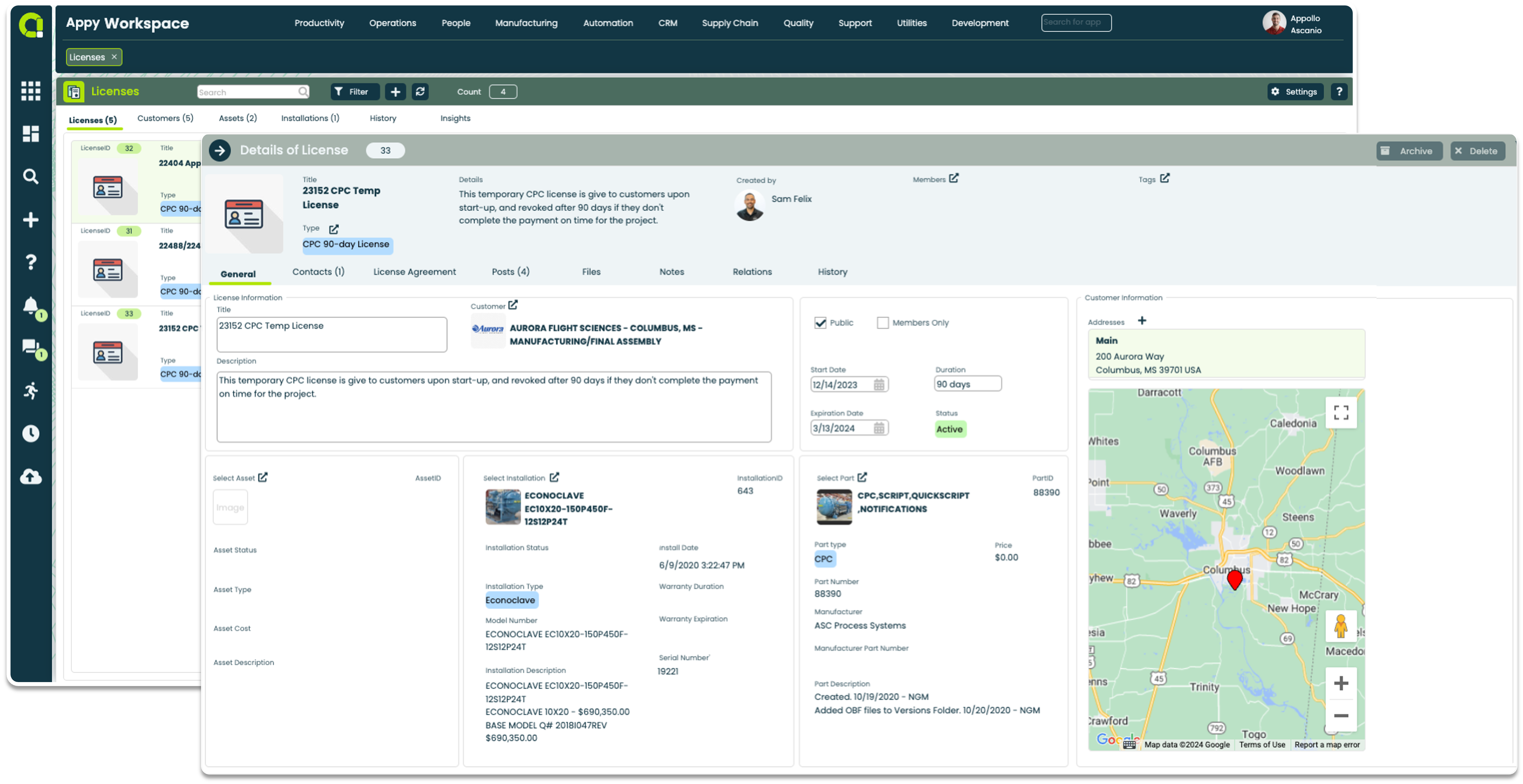Zoom in on the map
Viewport: 1523px width, 784px height.
[x=1341, y=683]
